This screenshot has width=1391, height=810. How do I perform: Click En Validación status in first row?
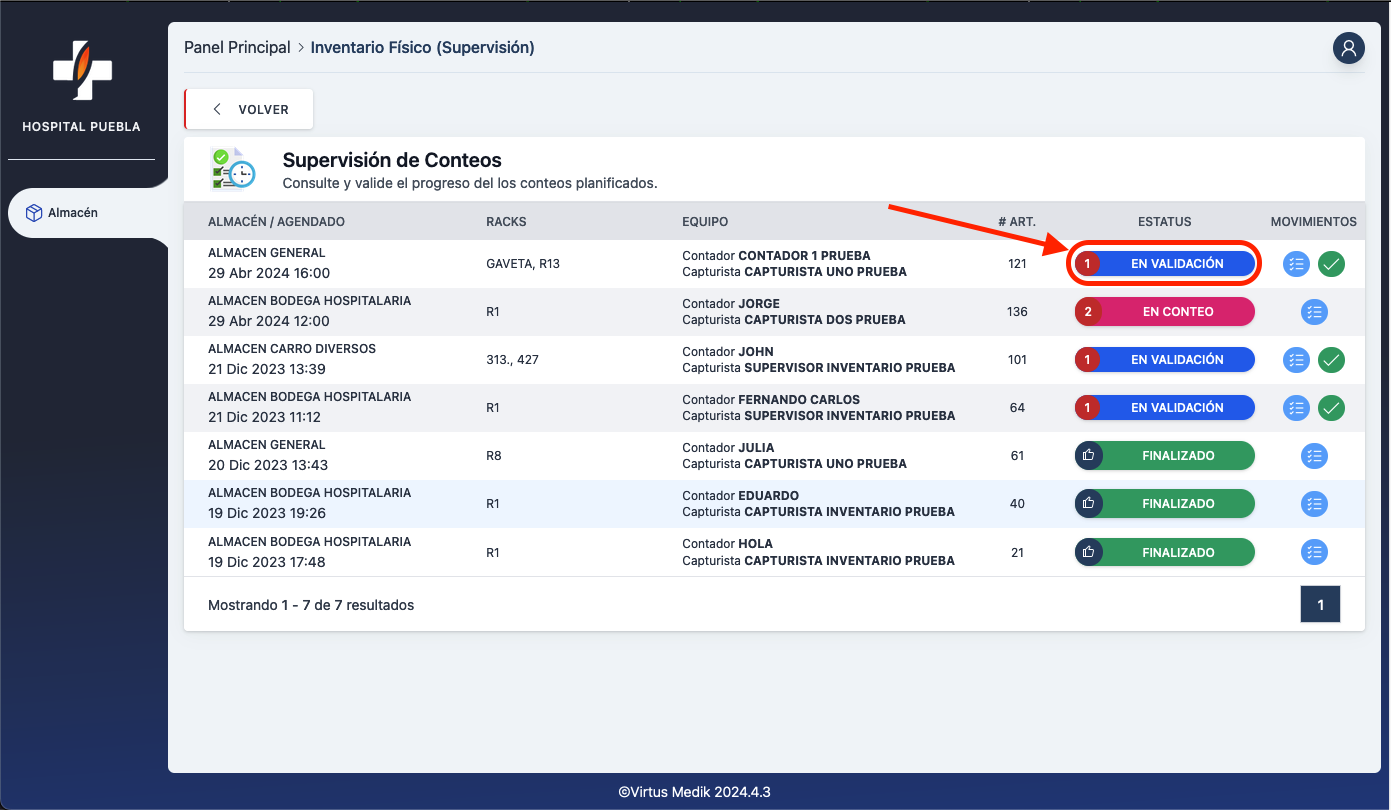pos(1164,264)
